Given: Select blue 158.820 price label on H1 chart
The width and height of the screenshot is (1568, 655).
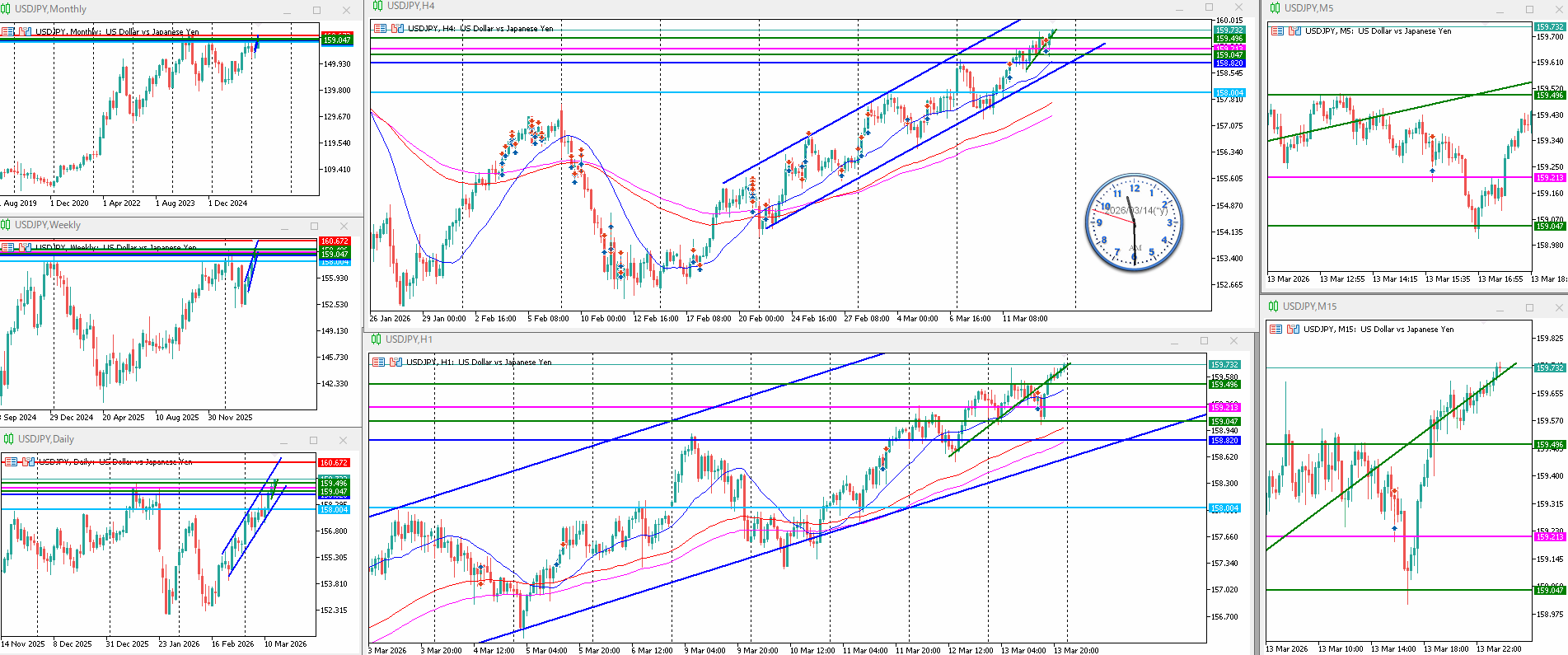Looking at the screenshot, I should pyautogui.click(x=1224, y=441).
